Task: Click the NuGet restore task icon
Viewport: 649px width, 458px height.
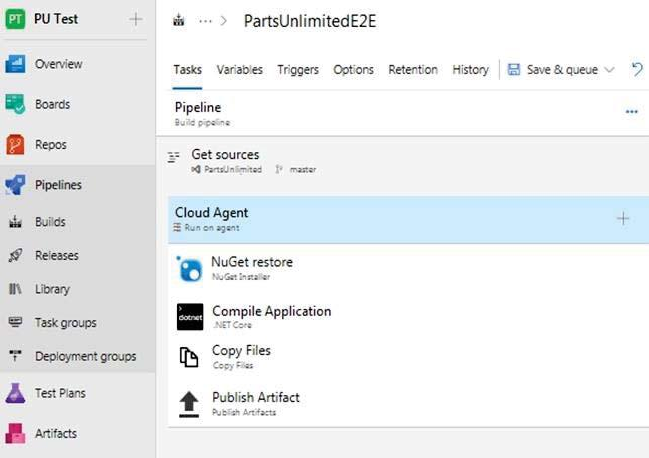Action: 190,269
